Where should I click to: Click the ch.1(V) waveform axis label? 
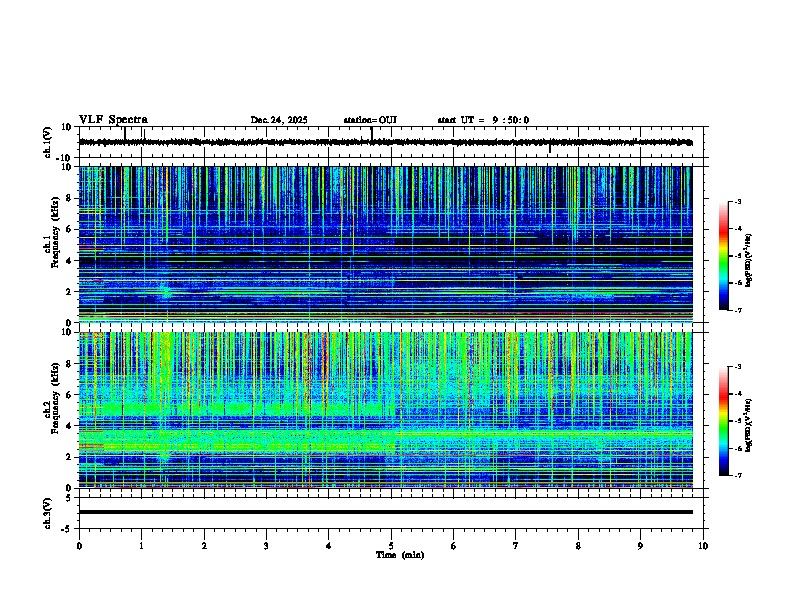[48, 142]
